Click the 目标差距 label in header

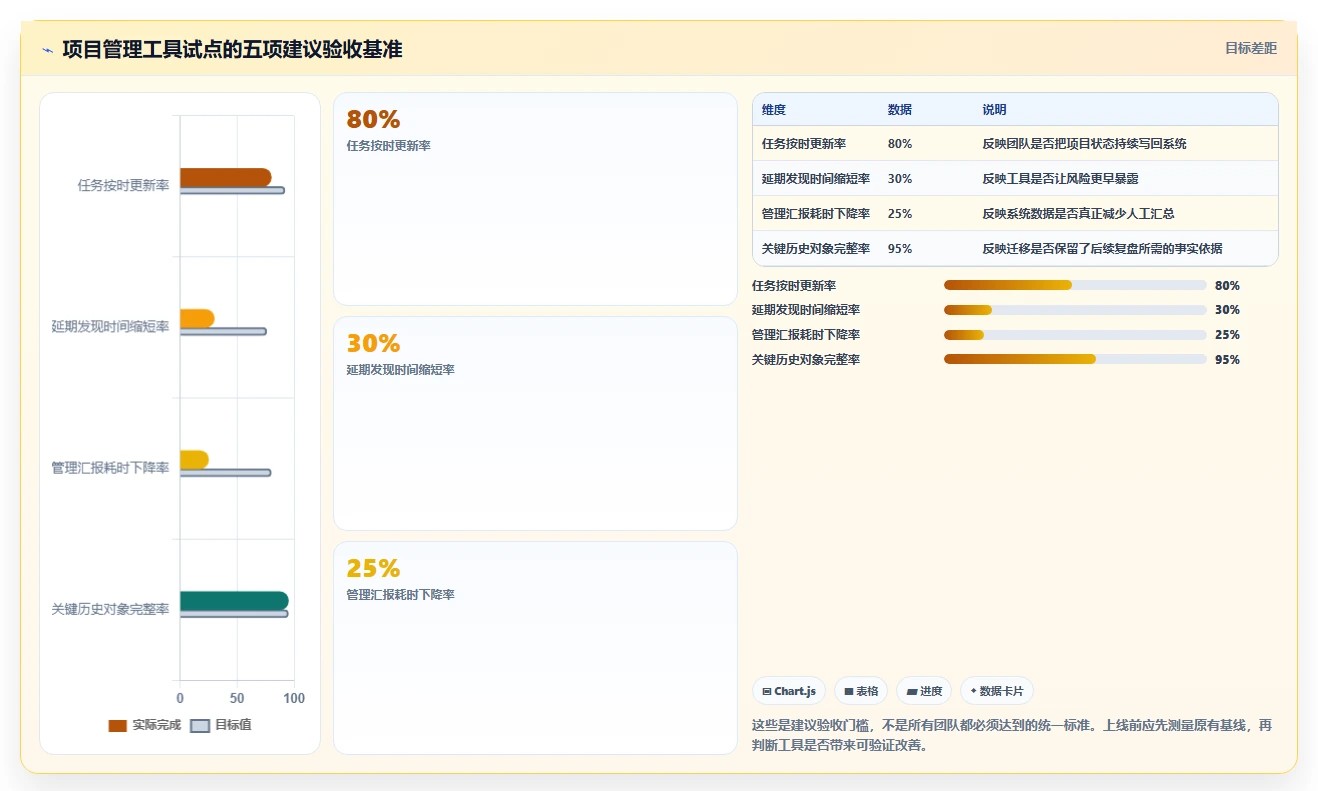pos(1251,48)
